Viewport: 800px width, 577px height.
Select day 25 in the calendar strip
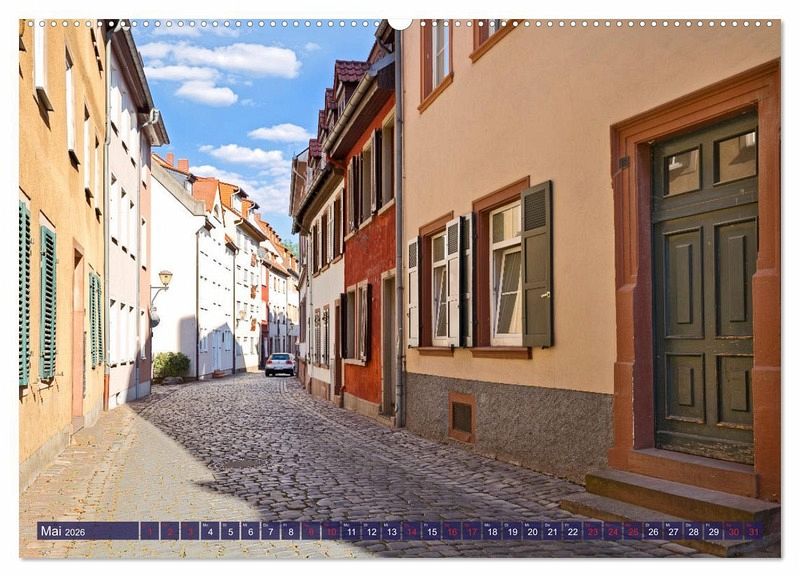[x=633, y=531]
